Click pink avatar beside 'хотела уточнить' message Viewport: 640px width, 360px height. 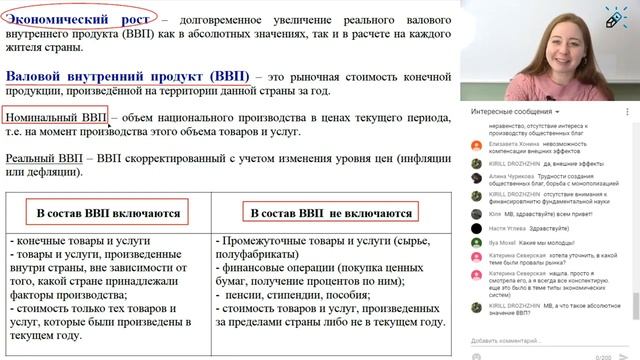click(476, 257)
